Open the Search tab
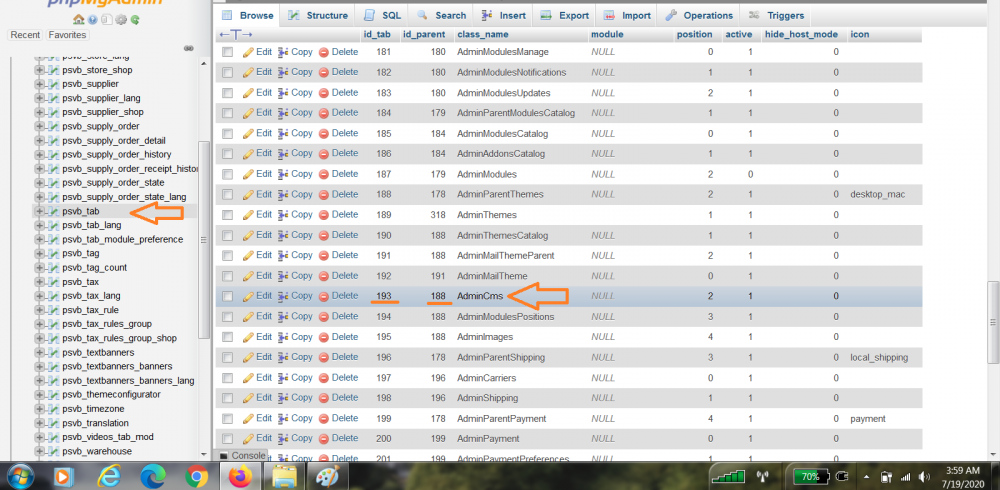 click(441, 15)
